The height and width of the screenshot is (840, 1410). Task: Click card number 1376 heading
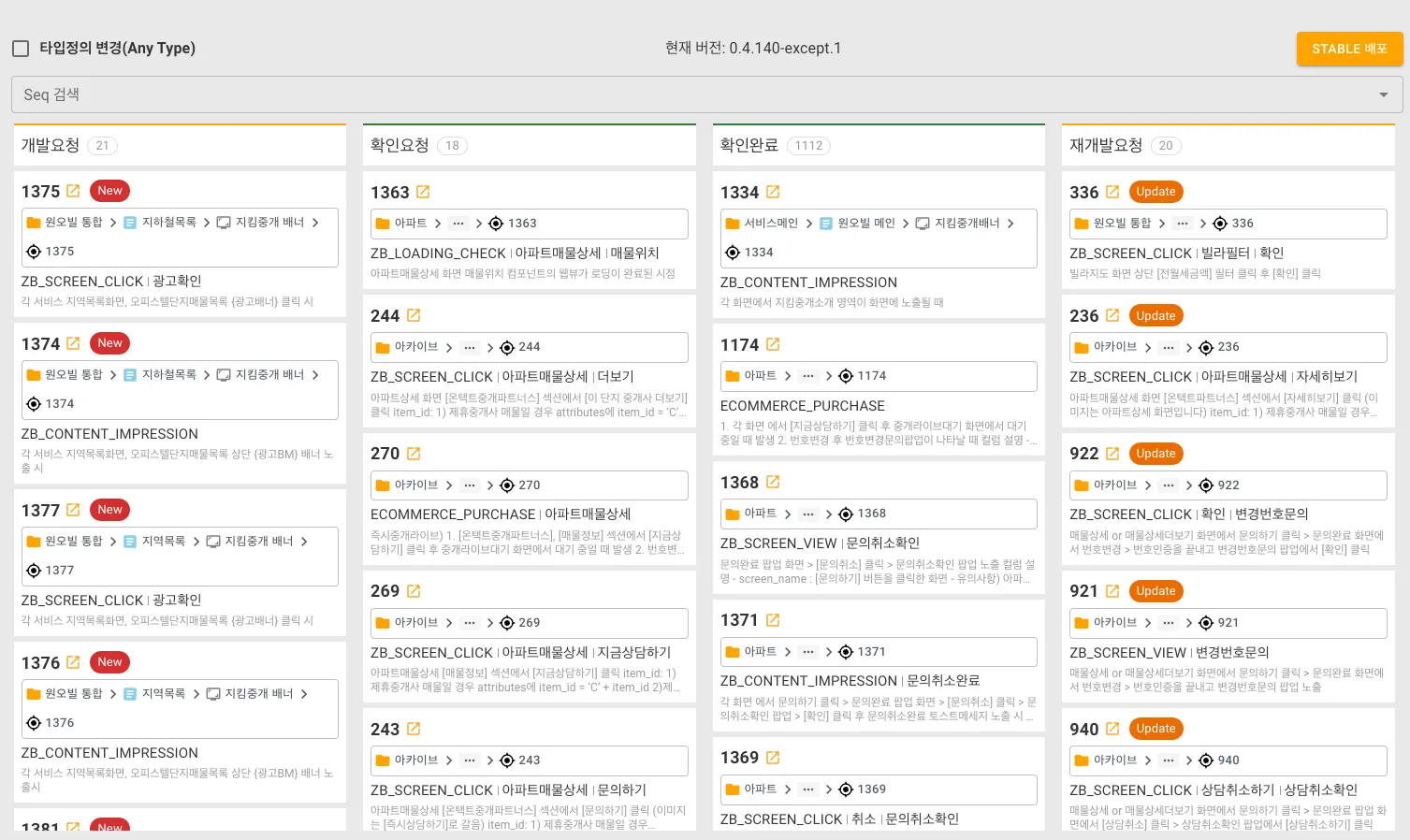[40, 663]
